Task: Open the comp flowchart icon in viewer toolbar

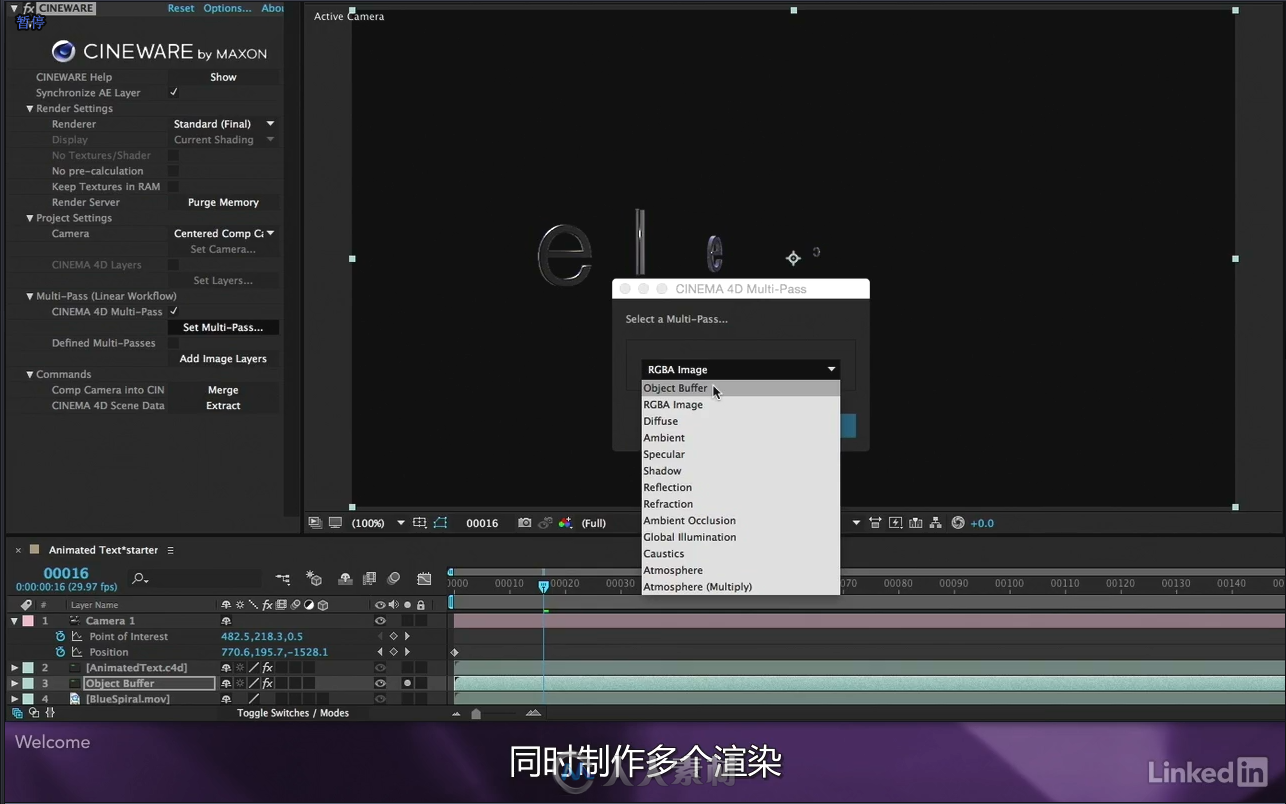Action: point(936,523)
